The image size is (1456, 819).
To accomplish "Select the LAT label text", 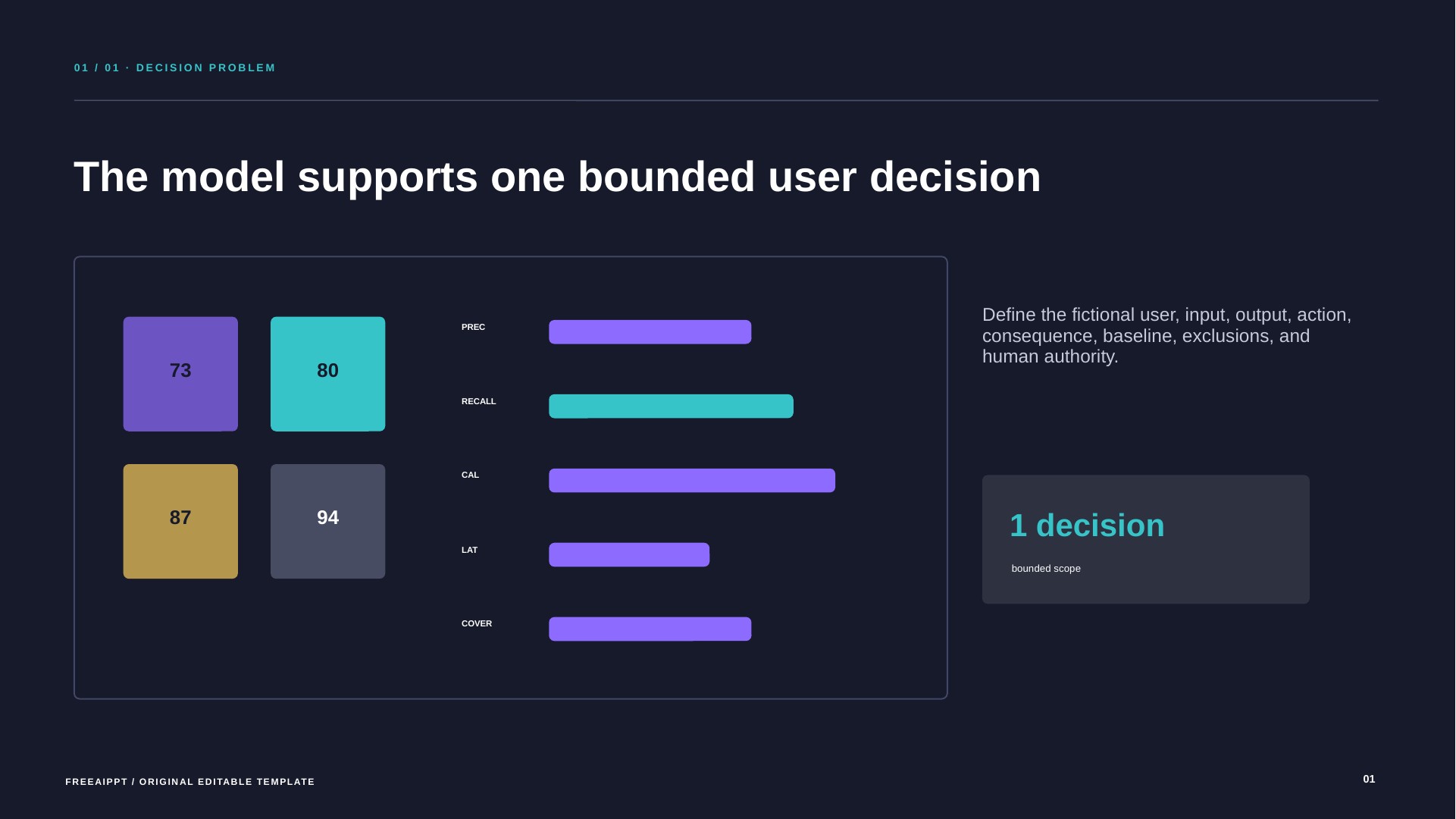I will click(469, 551).
